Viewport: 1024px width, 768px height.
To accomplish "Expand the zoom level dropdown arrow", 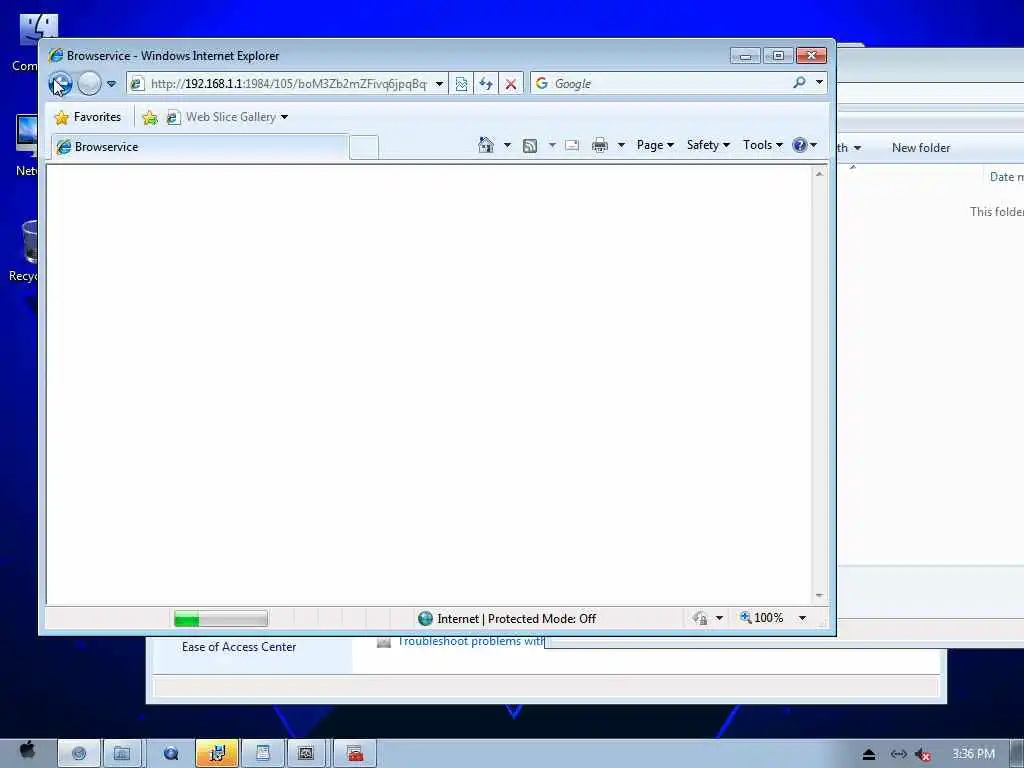I will 802,618.
